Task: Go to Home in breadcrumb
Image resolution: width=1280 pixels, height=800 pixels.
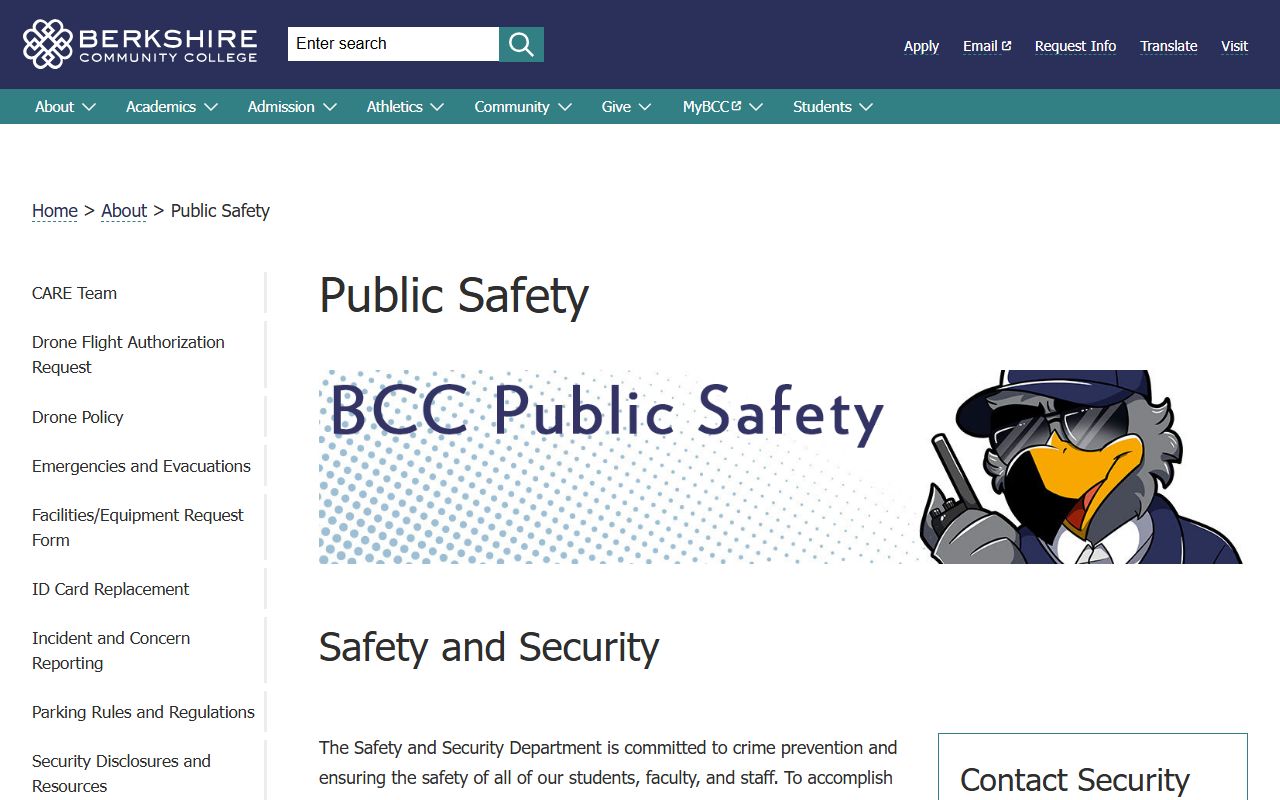Action: pyautogui.click(x=55, y=211)
